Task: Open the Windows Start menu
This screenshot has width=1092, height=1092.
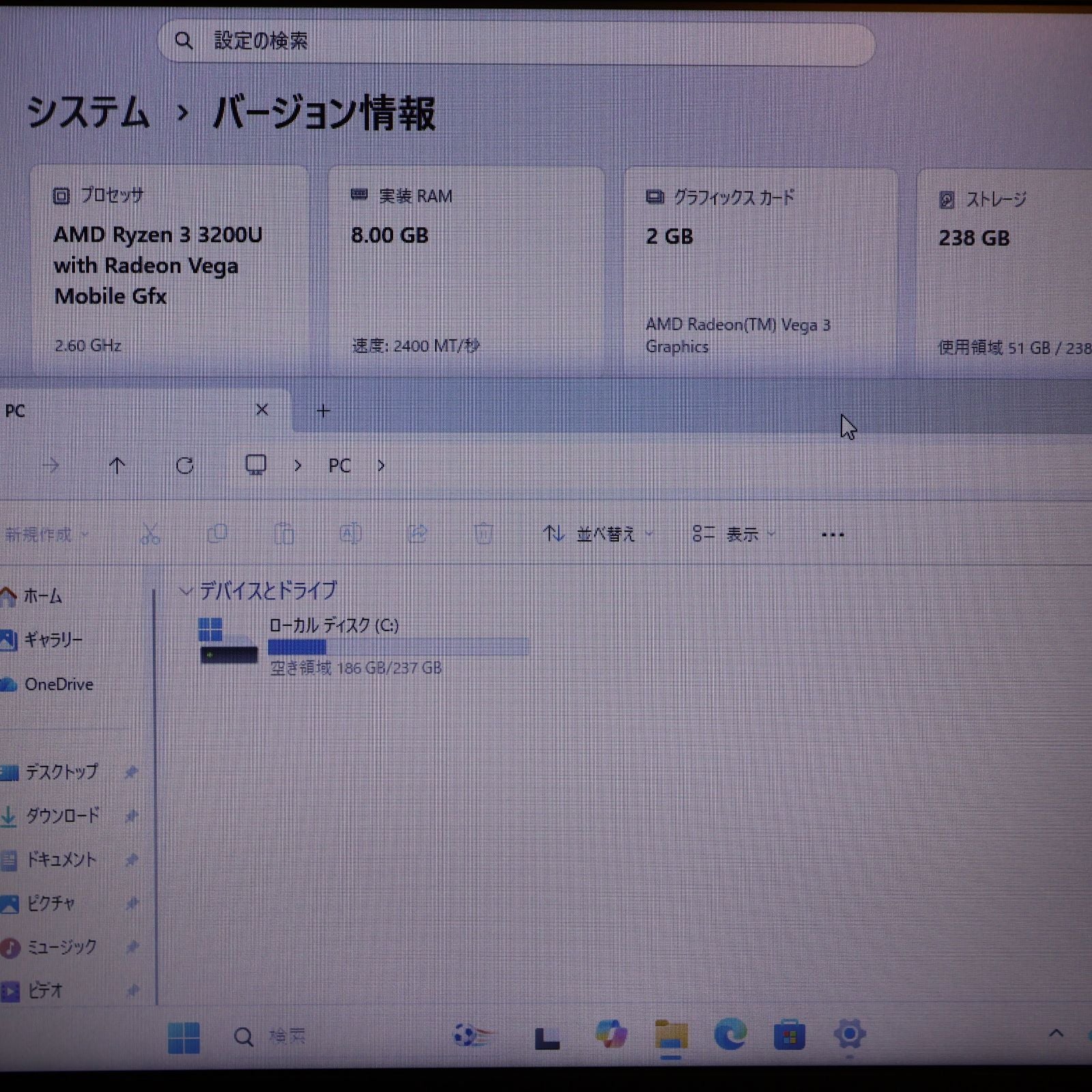Action: tap(184, 1038)
